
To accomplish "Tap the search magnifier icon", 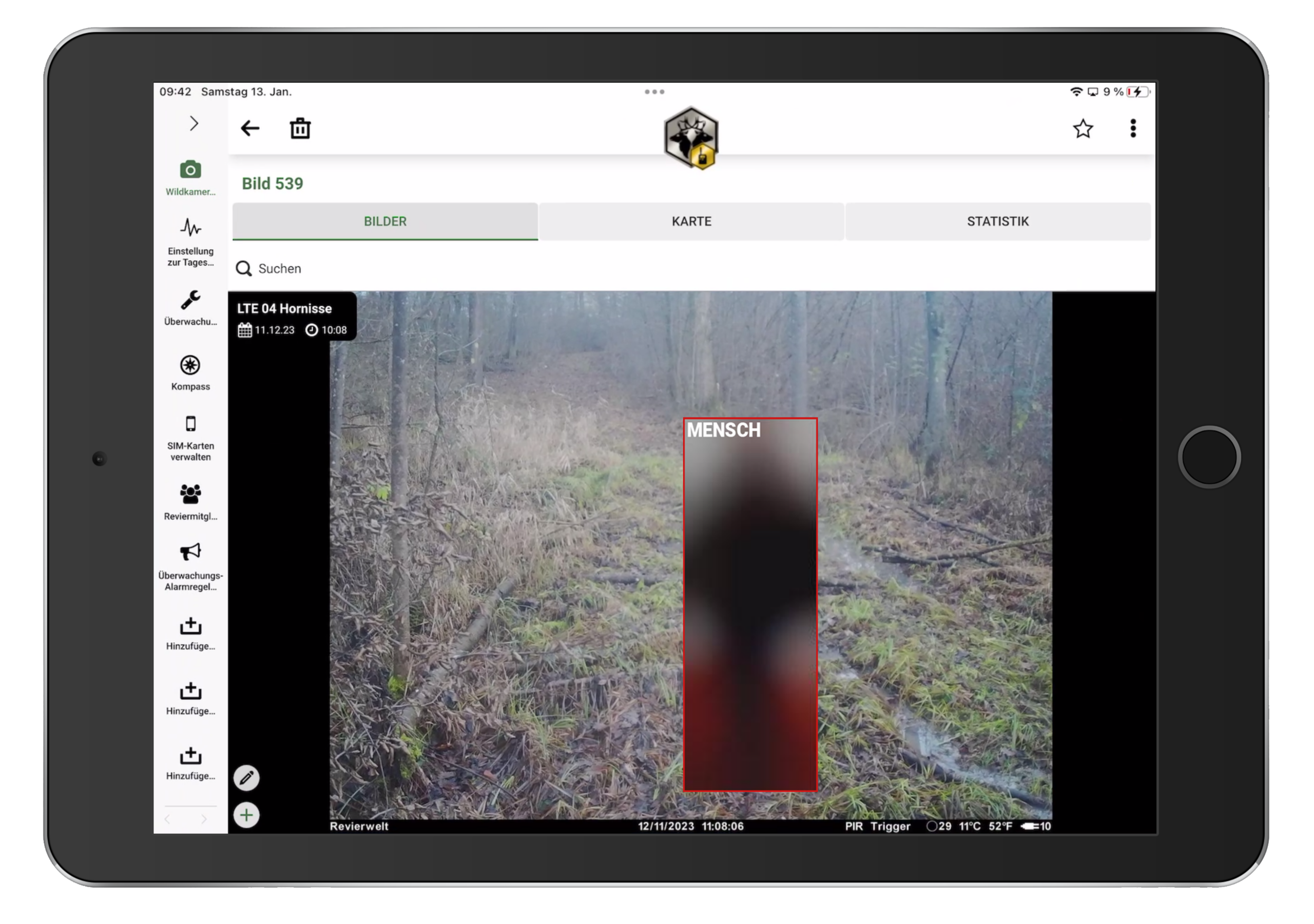I will 244,268.
